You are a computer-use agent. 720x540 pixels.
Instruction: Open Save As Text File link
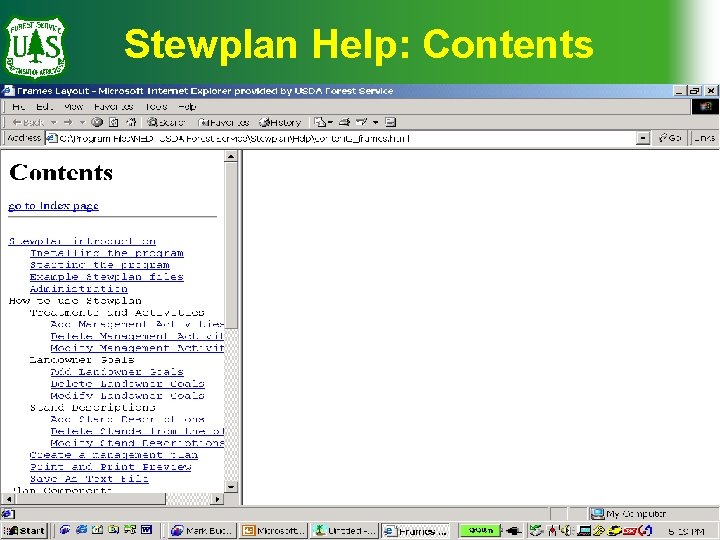89,479
